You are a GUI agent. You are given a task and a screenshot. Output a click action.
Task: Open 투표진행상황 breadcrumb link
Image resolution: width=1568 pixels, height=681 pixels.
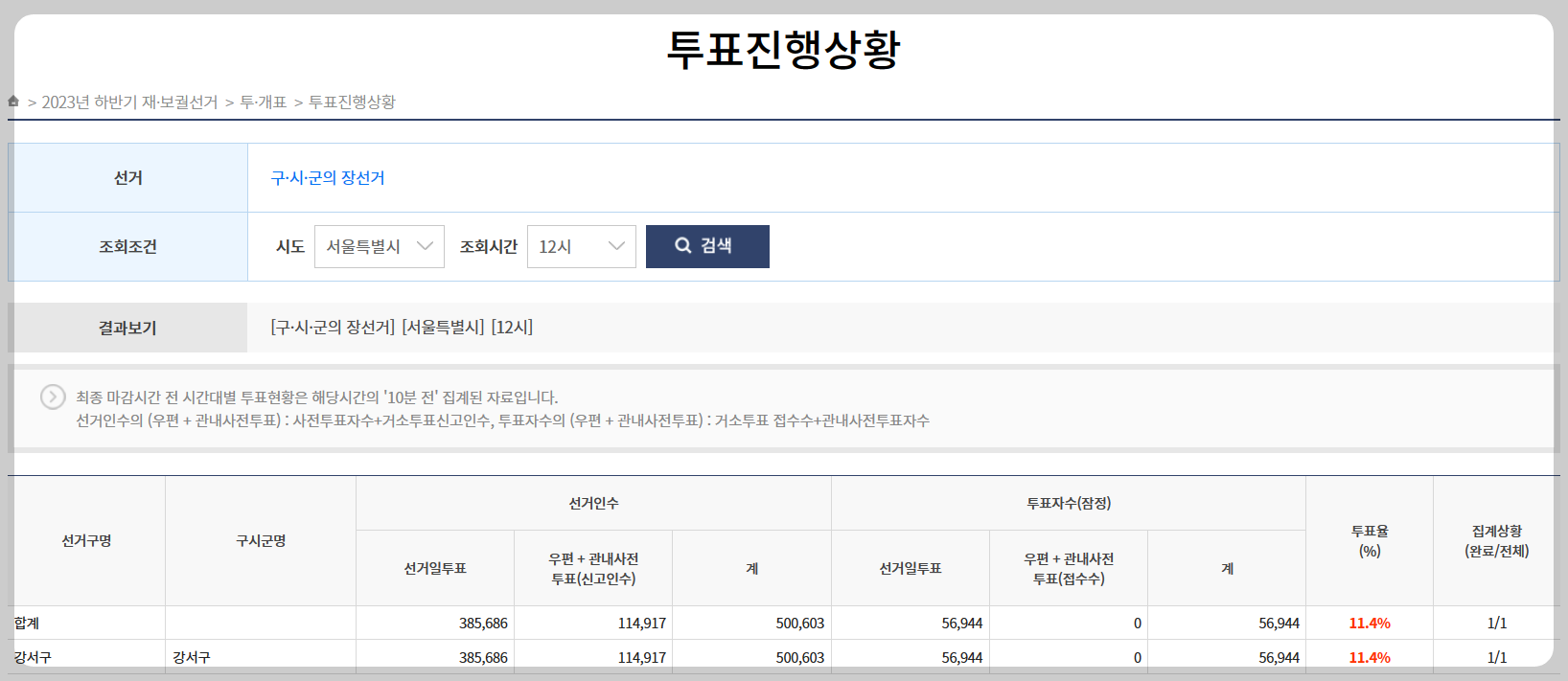352,102
